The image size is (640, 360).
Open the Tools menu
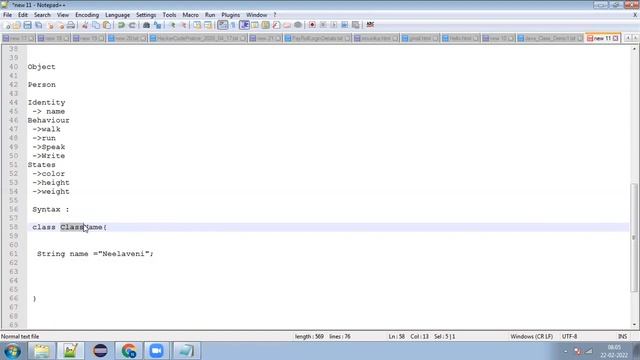[169, 15]
